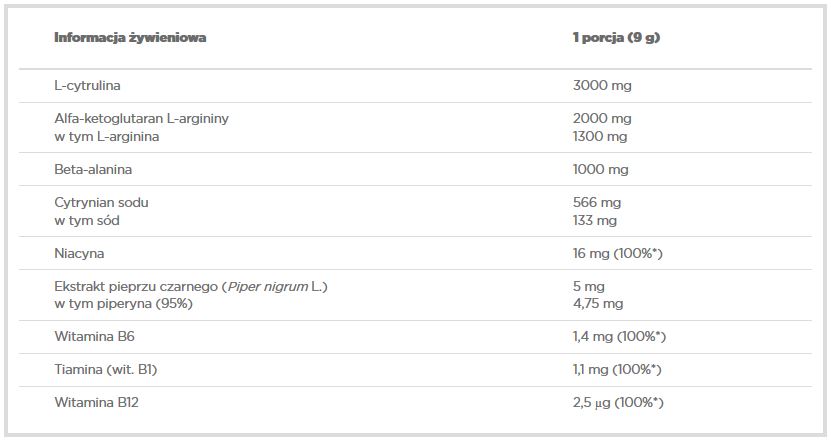Click the "w tym piperyna (95%)" line
The height and width of the screenshot is (441, 831).
click(123, 303)
